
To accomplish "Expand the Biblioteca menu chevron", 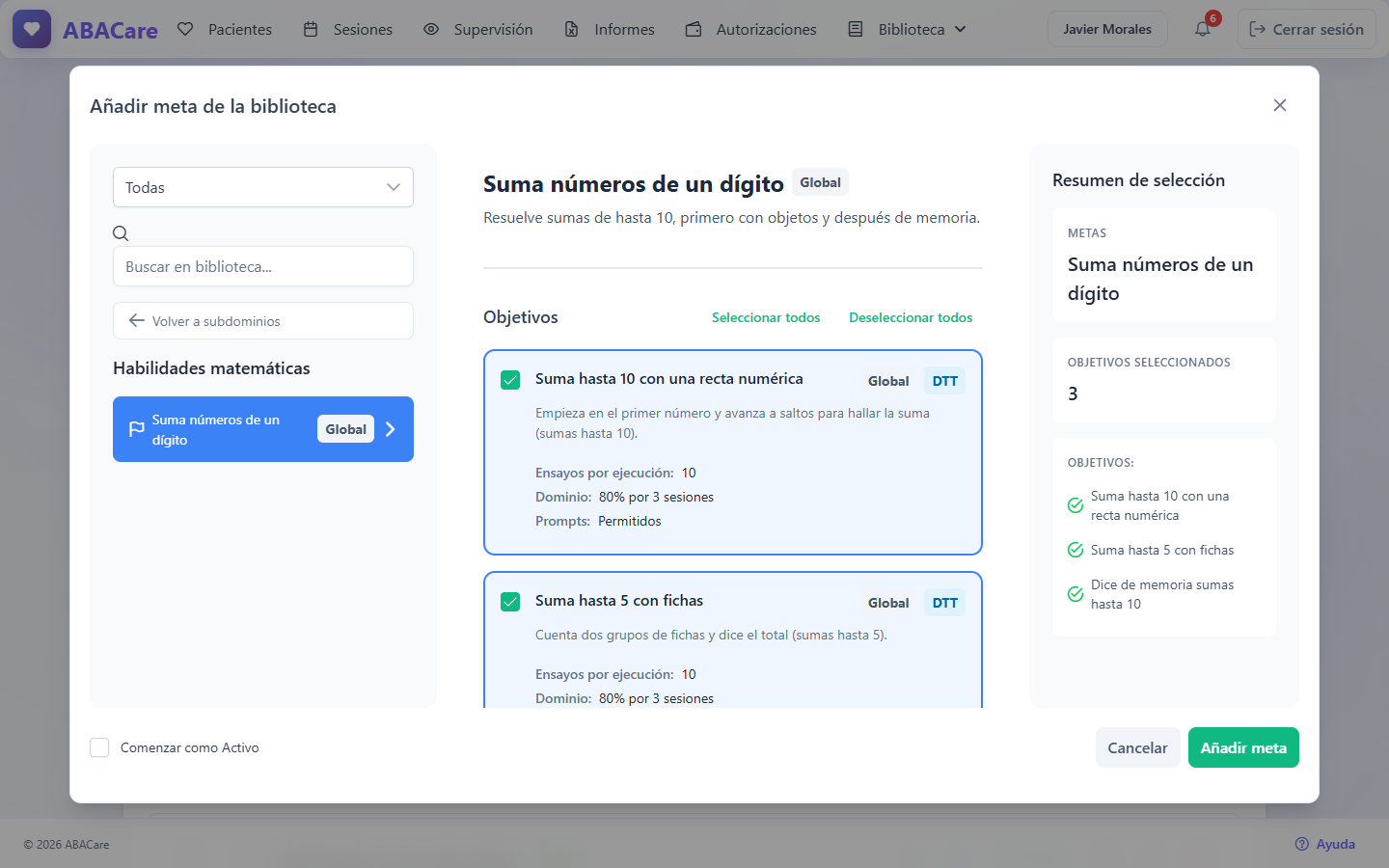I will (961, 29).
